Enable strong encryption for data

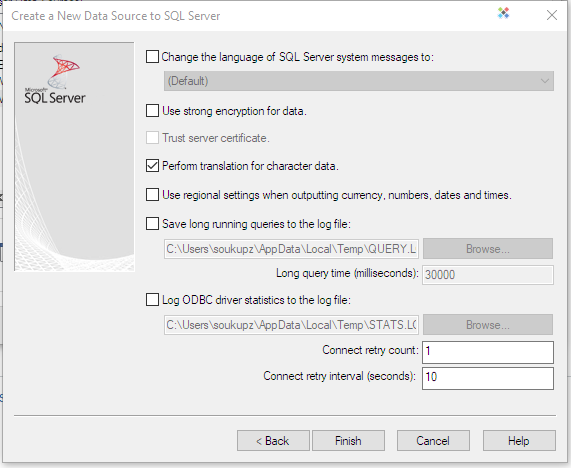click(x=152, y=110)
